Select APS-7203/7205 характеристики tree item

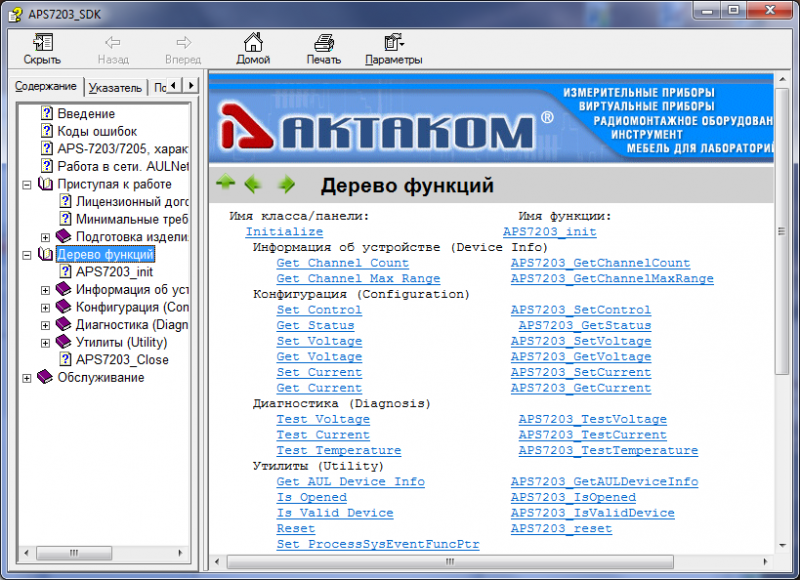click(x=122, y=148)
